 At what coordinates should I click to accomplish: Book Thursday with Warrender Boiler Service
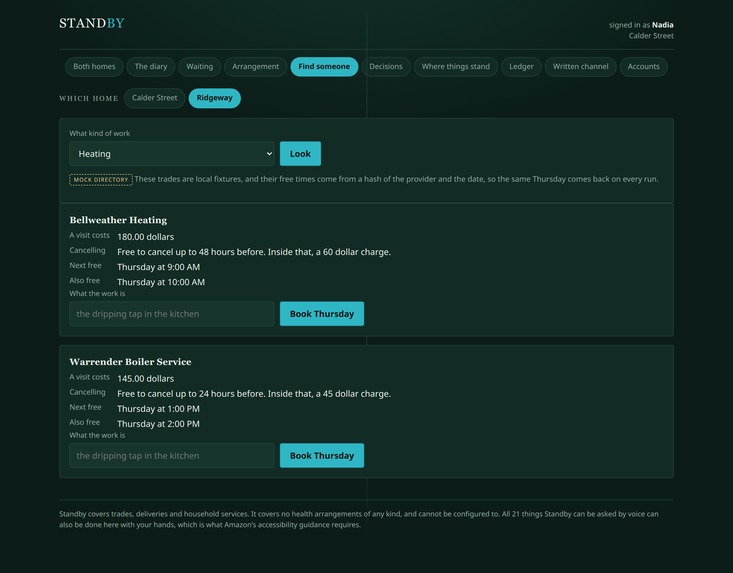322,456
